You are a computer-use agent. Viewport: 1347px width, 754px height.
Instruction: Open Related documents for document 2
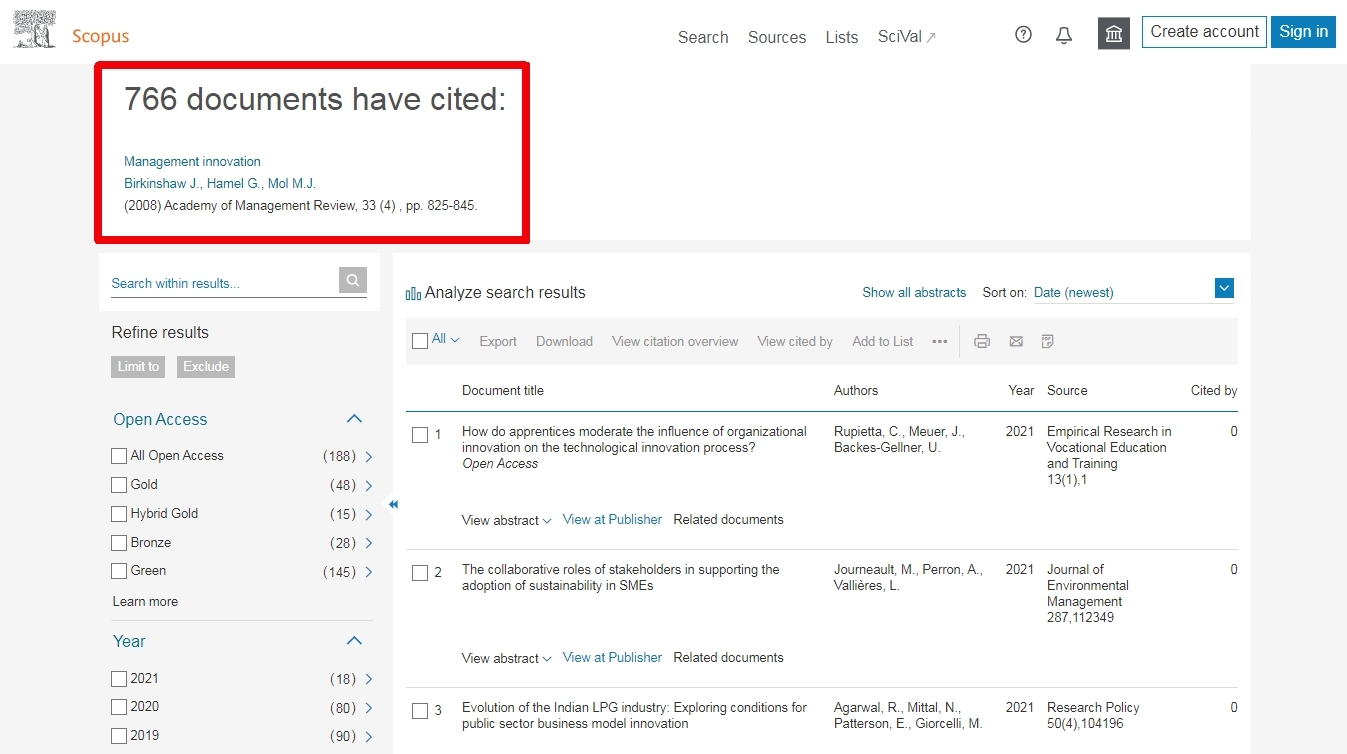point(728,657)
